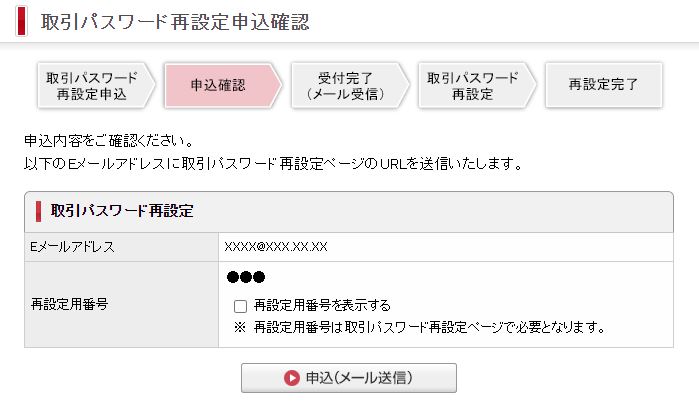The image size is (699, 418).
Task: Click the red marker in 取引パスワード再設定 section header
Action: (38, 211)
